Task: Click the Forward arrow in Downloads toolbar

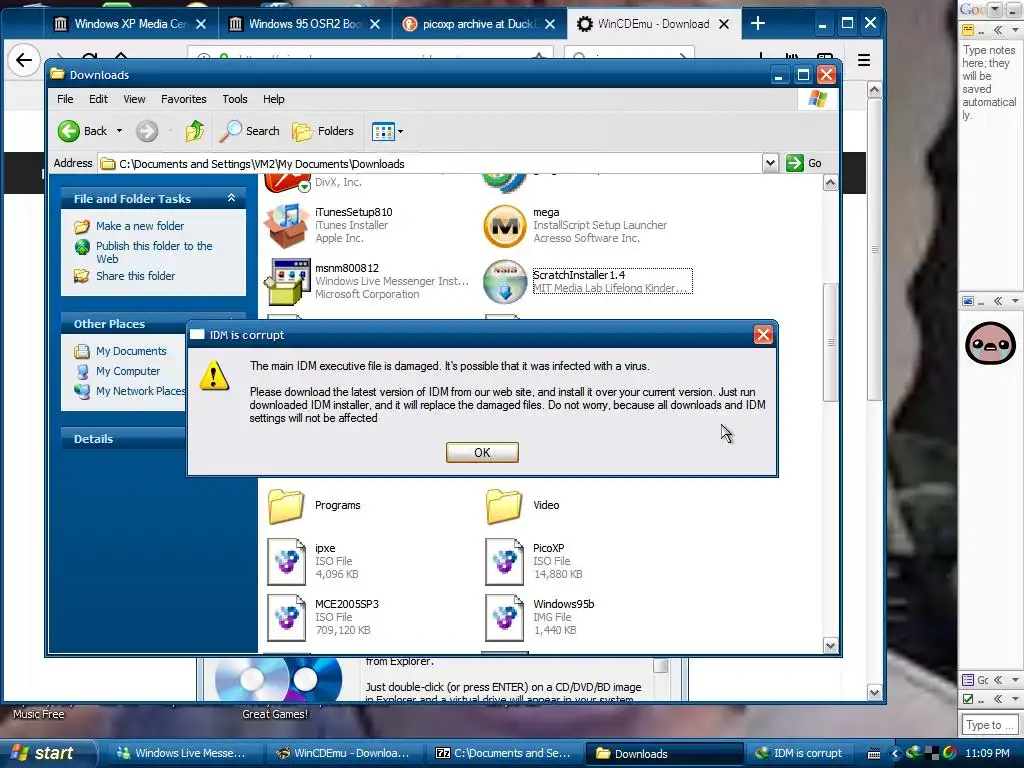Action: tap(147, 131)
